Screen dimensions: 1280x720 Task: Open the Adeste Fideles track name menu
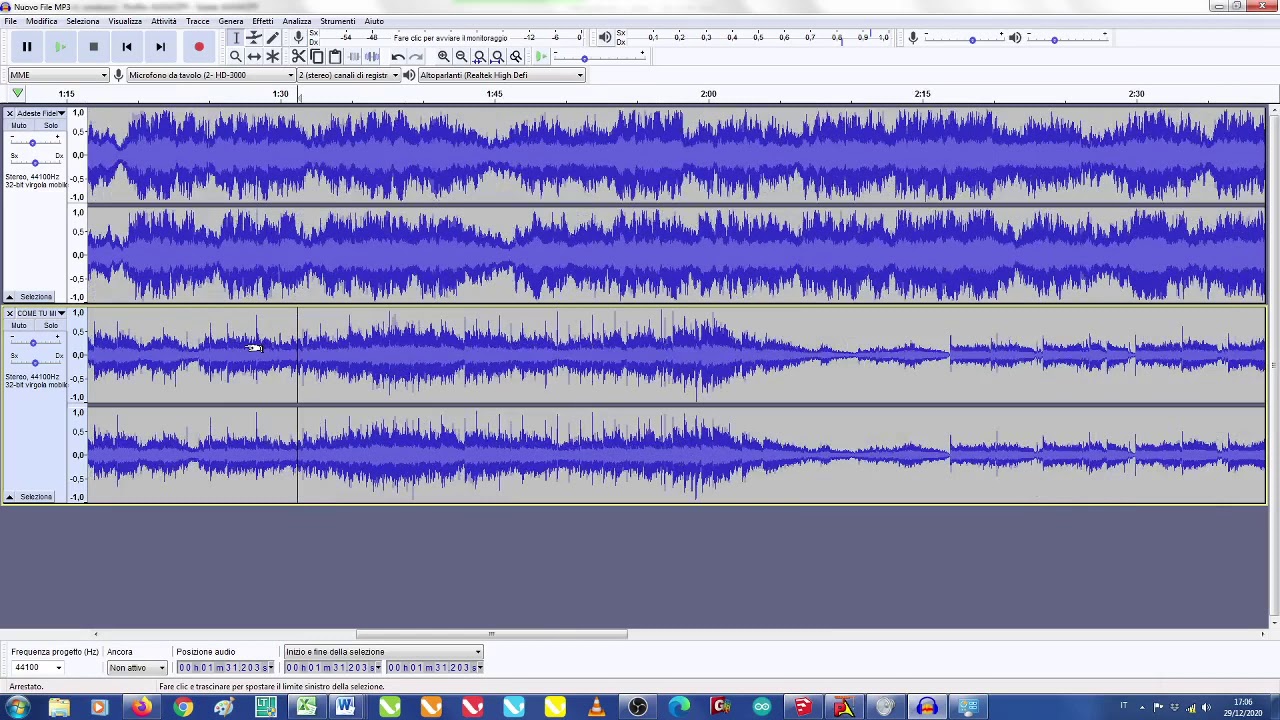click(41, 114)
